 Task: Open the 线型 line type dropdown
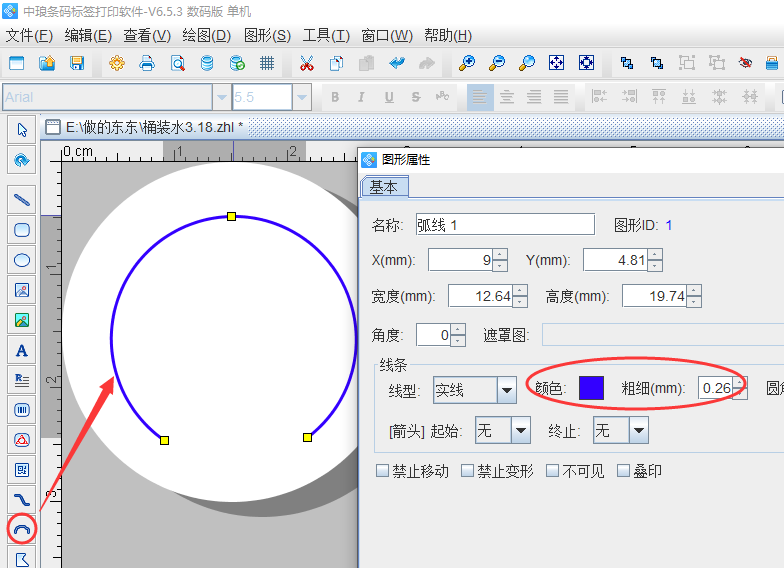(506, 390)
